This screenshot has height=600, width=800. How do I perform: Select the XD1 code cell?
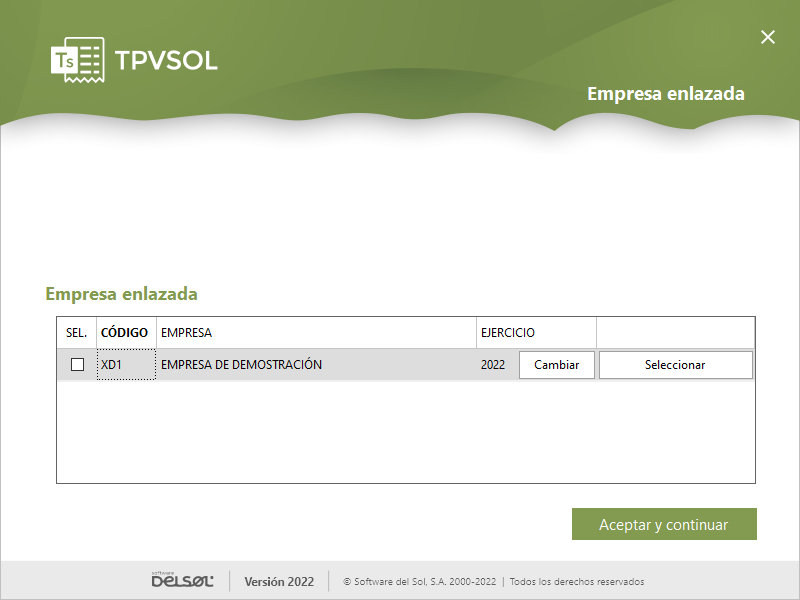coord(126,364)
